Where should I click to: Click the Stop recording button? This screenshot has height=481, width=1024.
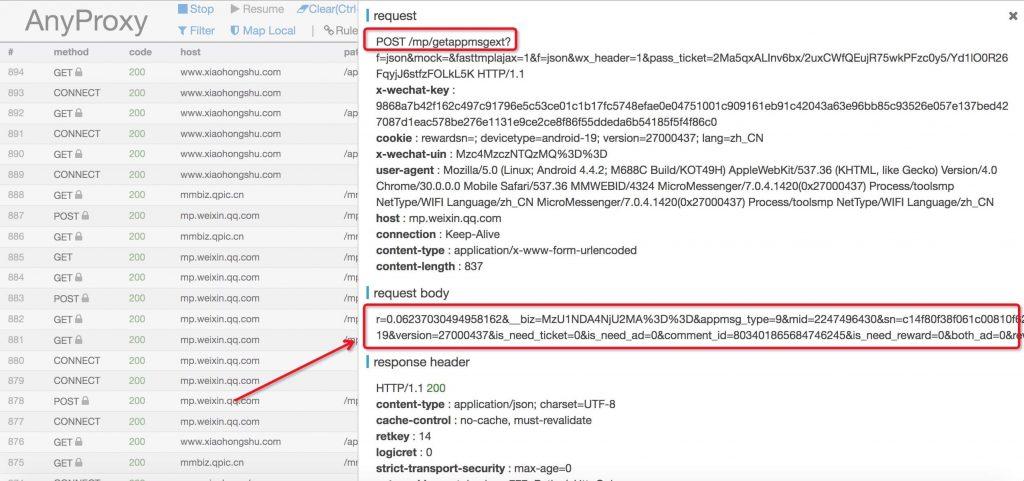click(x=196, y=9)
